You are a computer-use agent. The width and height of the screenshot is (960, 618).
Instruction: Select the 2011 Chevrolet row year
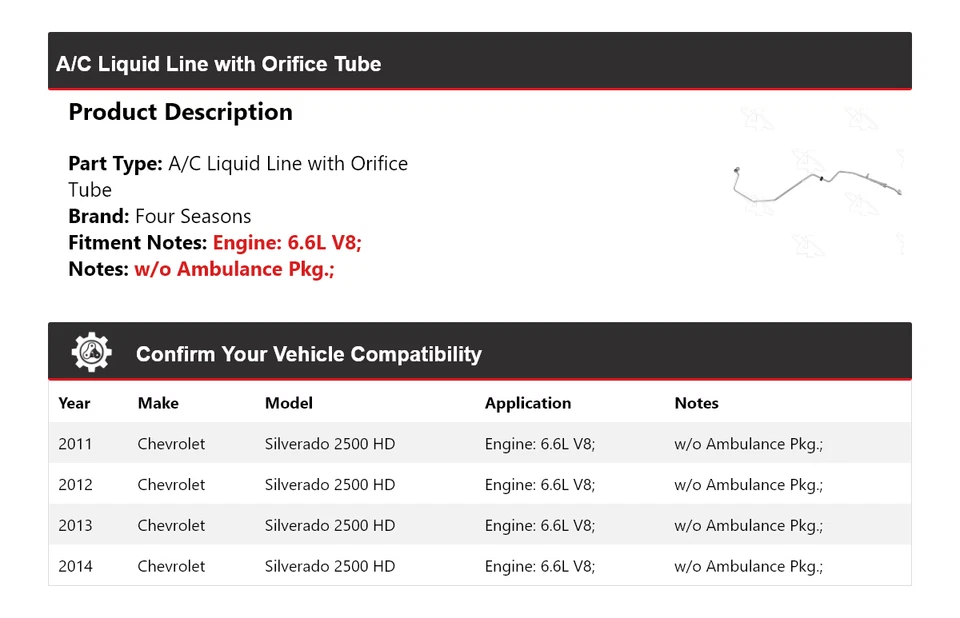[75, 444]
